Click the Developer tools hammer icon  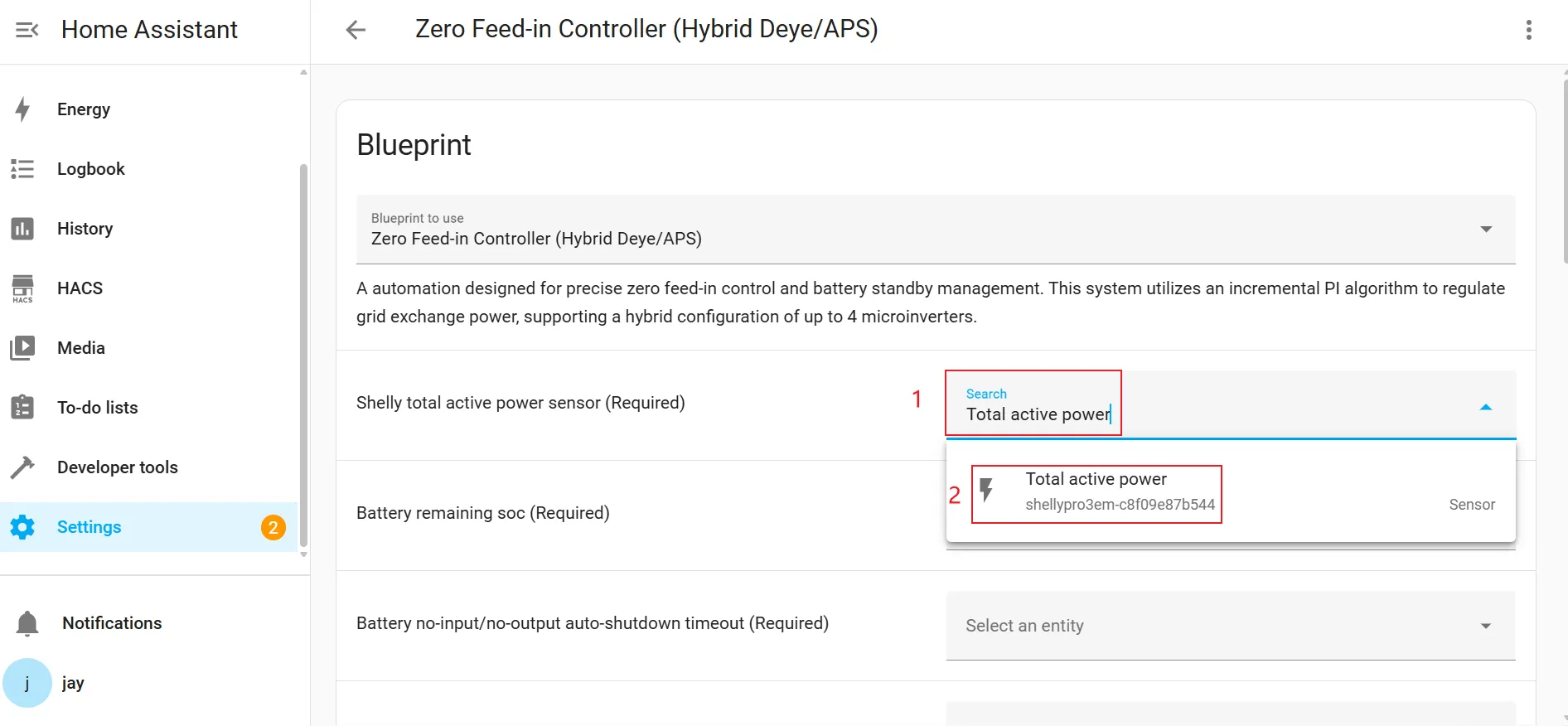tap(22, 467)
